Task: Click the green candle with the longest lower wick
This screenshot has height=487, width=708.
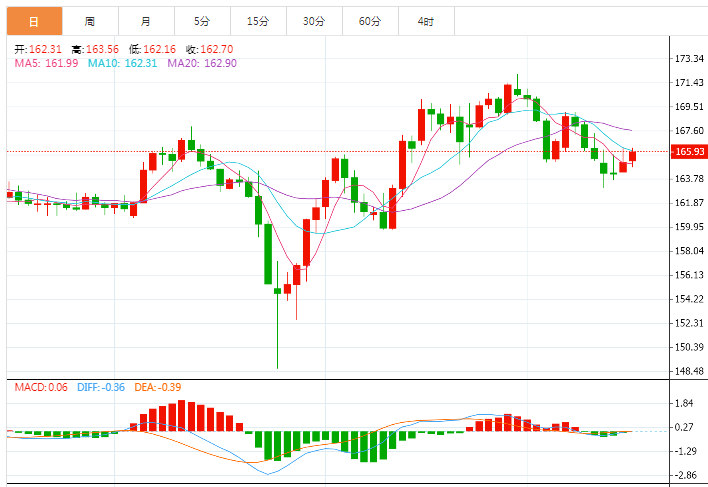Action: pos(277,290)
